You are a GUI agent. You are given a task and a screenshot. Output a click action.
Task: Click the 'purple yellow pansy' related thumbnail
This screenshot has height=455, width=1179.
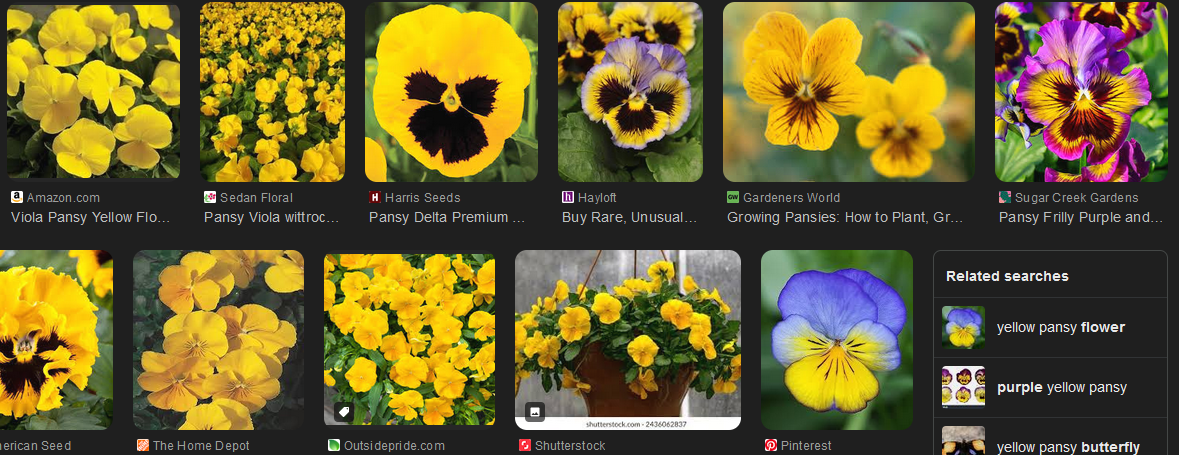point(963,387)
